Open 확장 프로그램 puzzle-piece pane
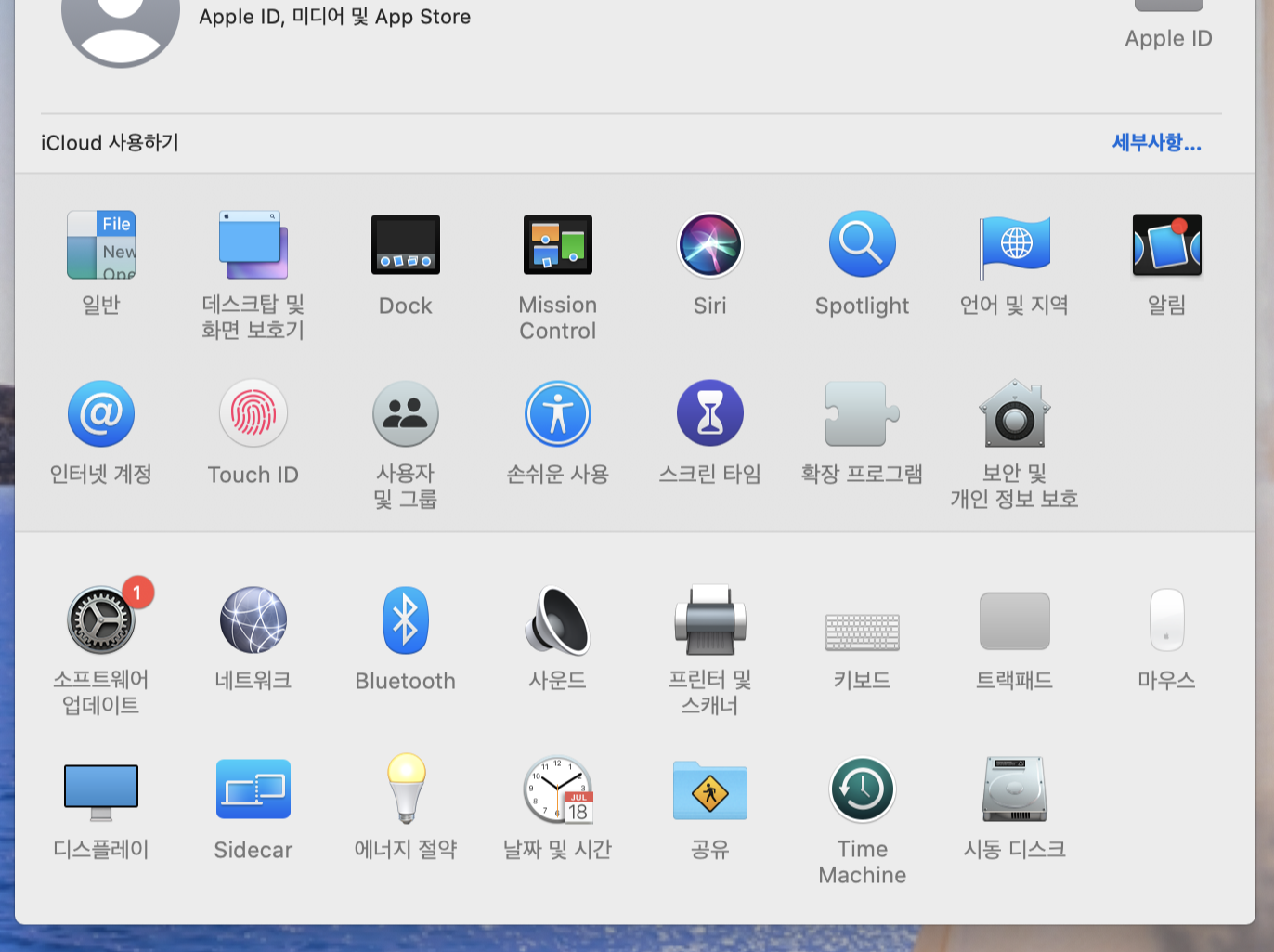Image resolution: width=1274 pixels, height=952 pixels. (x=863, y=414)
